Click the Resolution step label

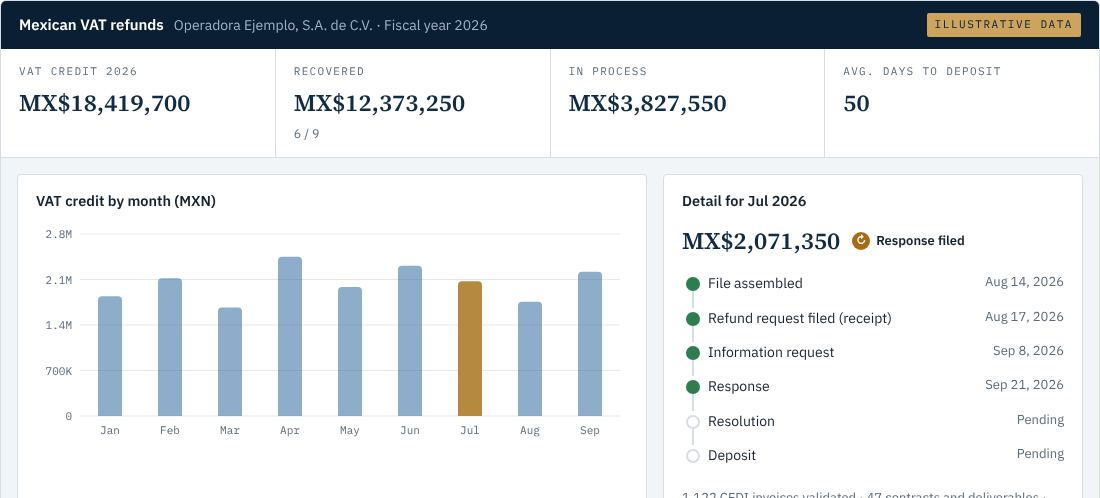tap(741, 422)
